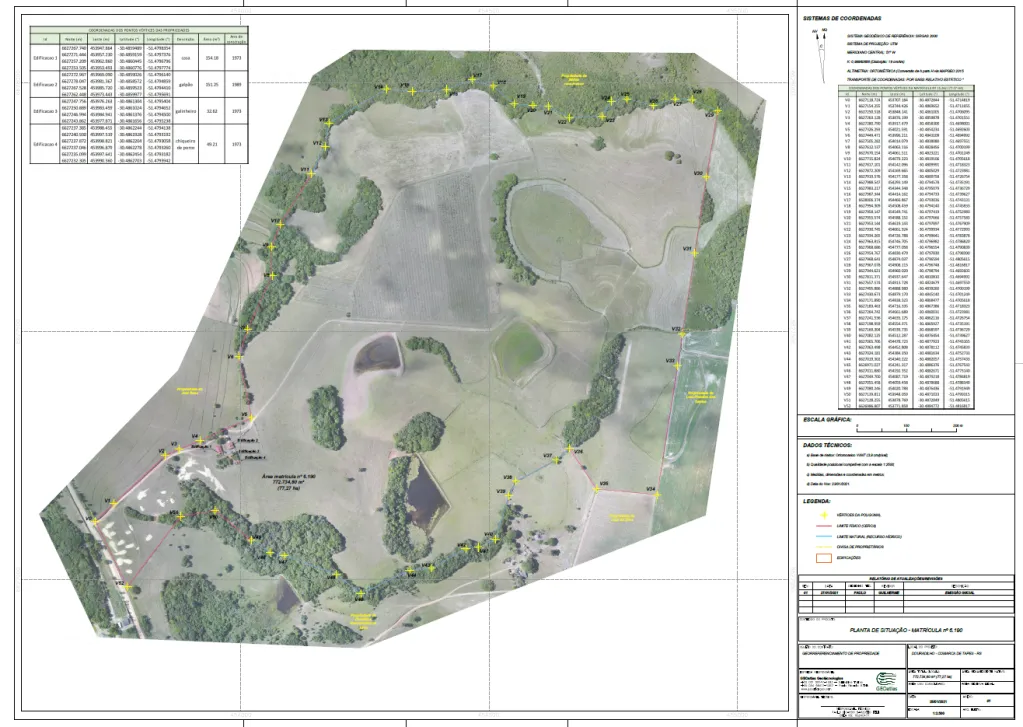Viewport: 1023px width, 727px height.
Task: Click the red fence line legend sample
Action: pos(824,525)
